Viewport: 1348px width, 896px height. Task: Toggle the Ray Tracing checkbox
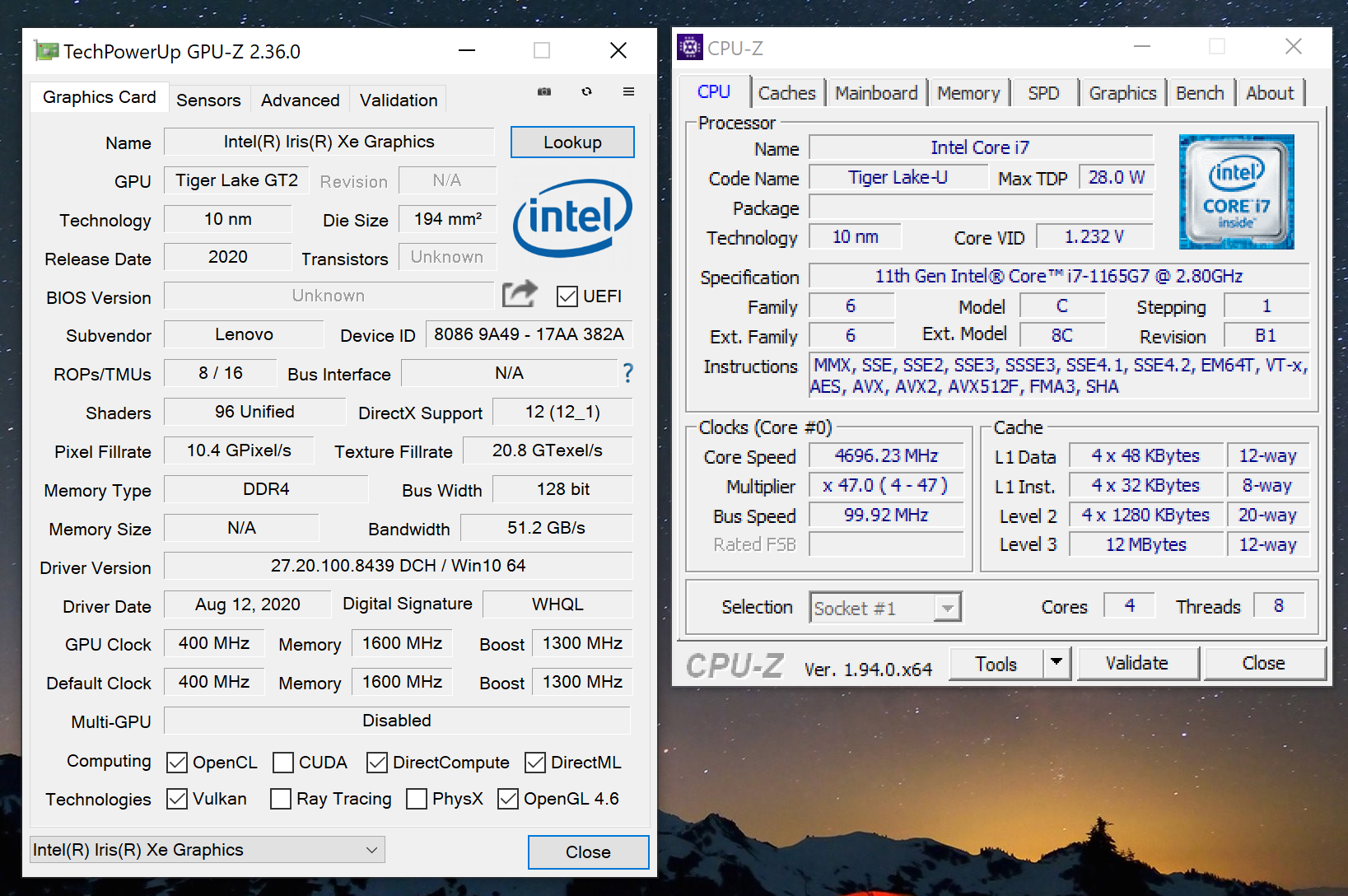coord(281,799)
